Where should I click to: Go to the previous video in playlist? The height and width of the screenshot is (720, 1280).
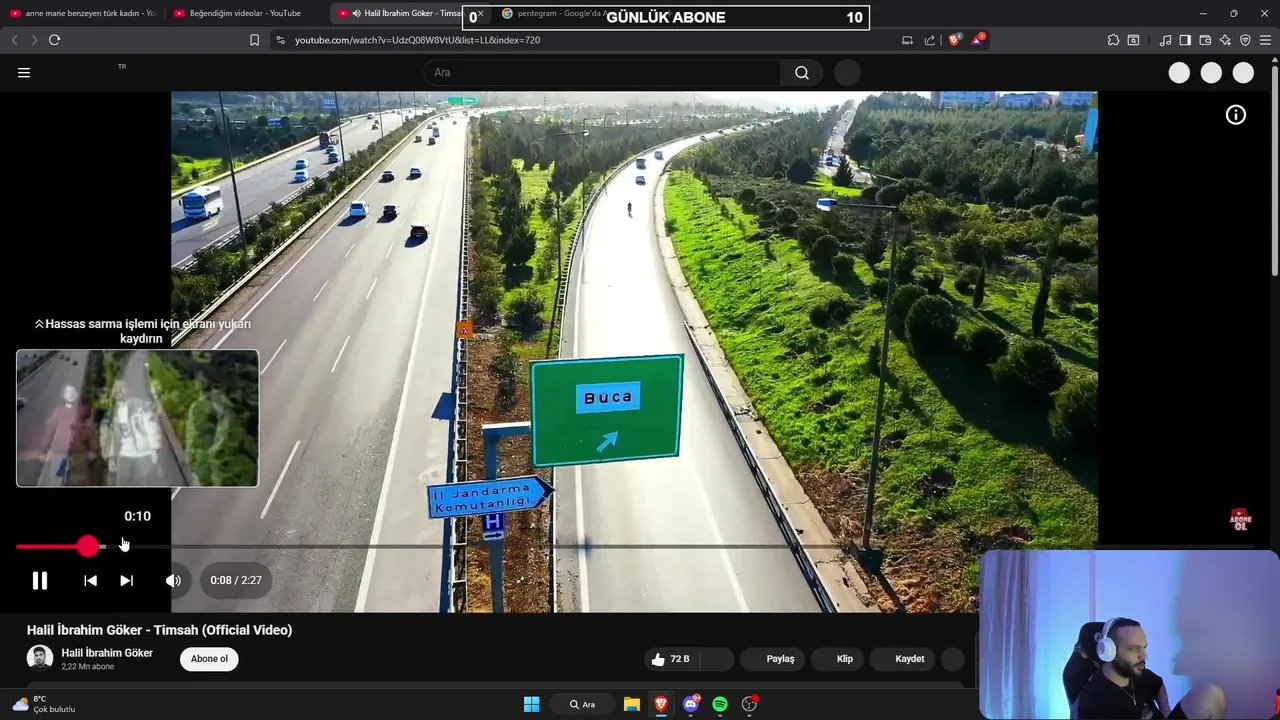pyautogui.click(x=90, y=580)
